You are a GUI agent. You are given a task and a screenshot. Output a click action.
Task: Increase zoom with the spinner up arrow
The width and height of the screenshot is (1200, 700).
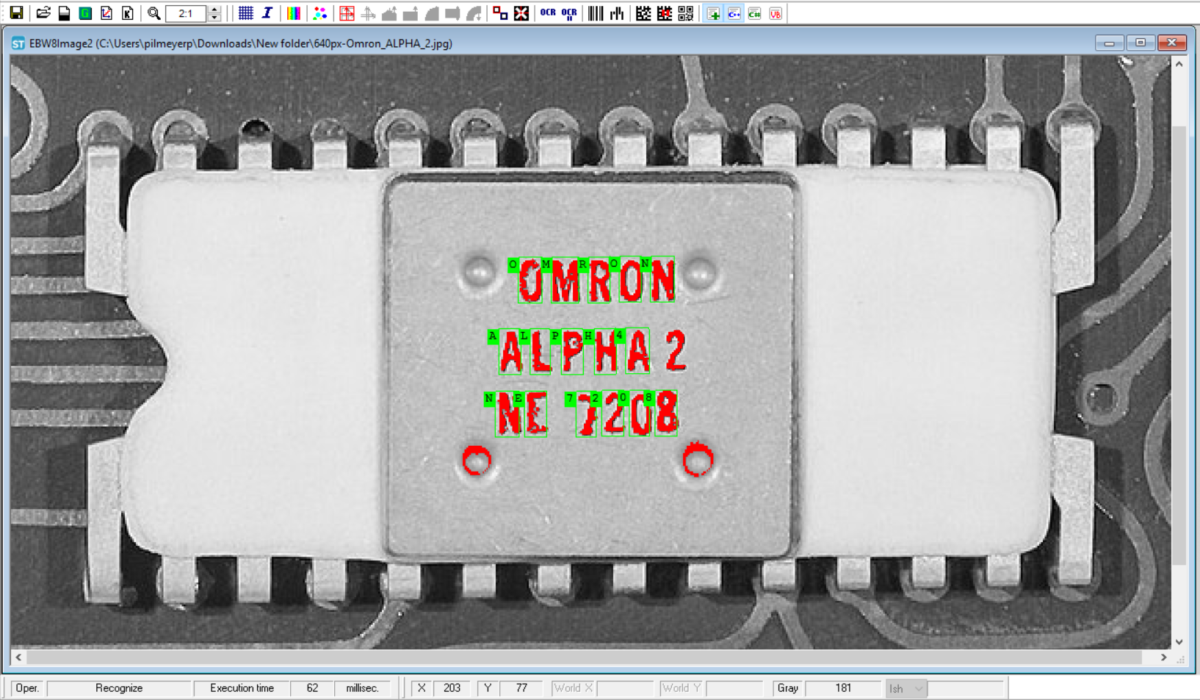point(214,10)
